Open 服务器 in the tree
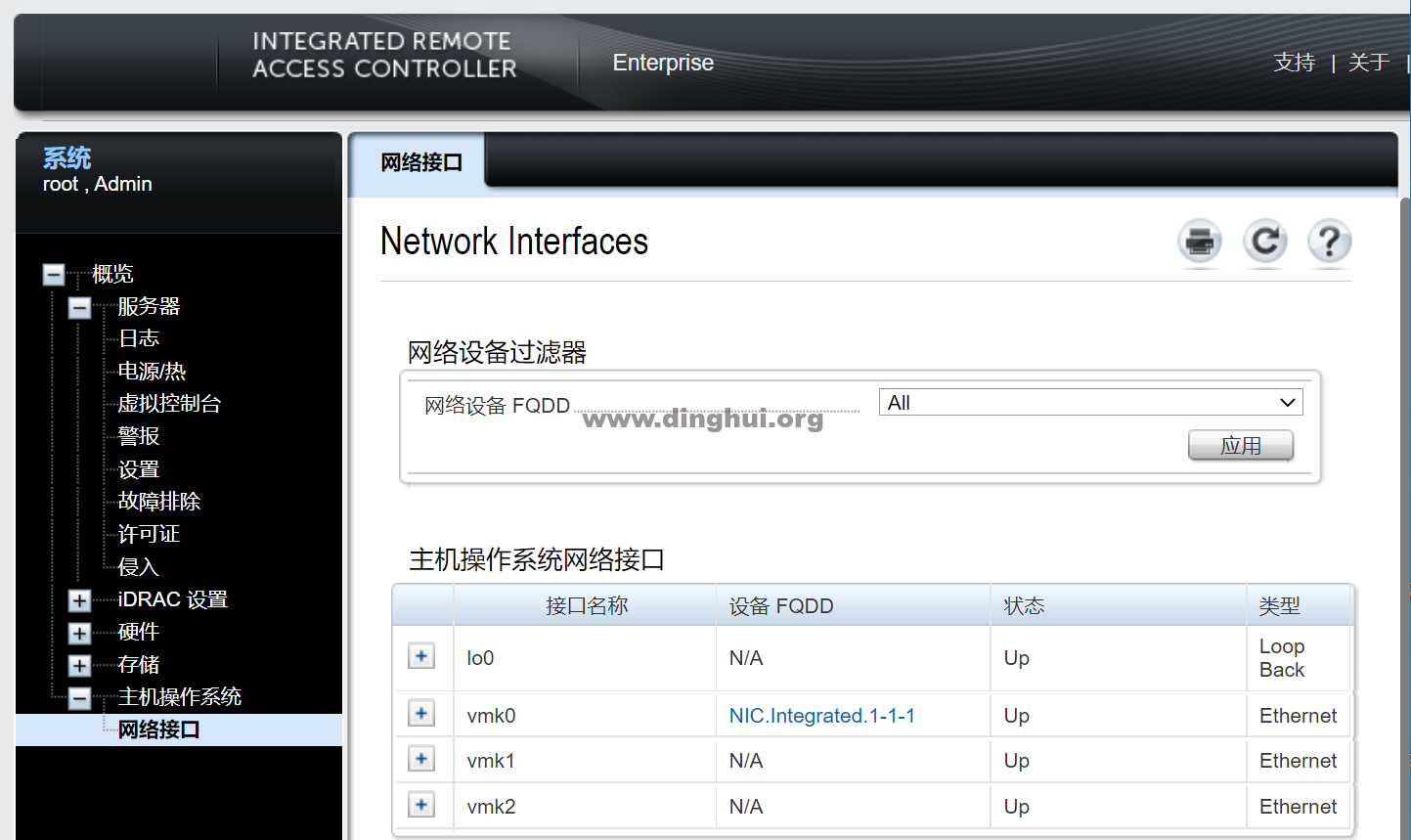This screenshot has height=840, width=1411. 149,306
